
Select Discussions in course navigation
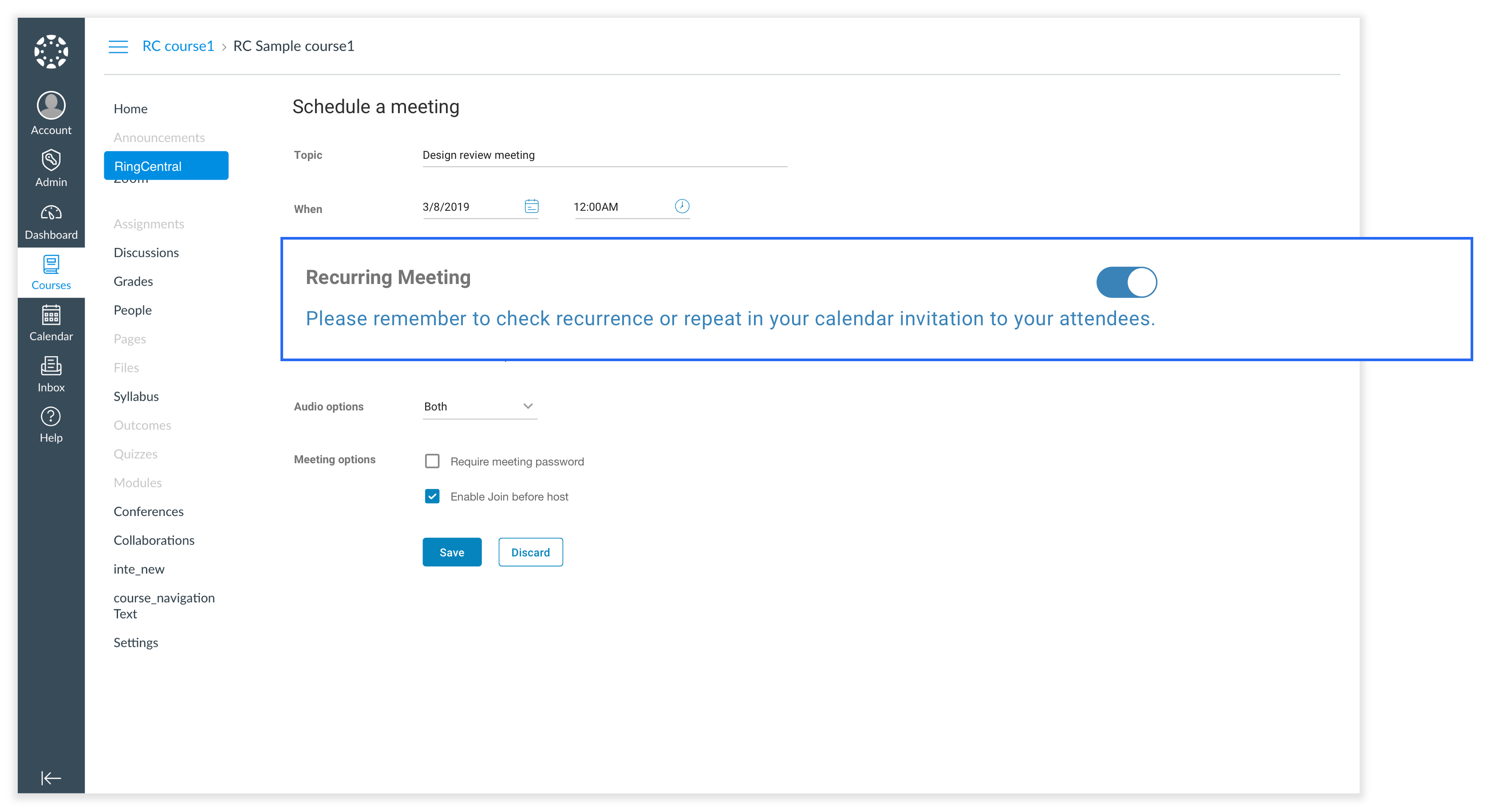[146, 252]
